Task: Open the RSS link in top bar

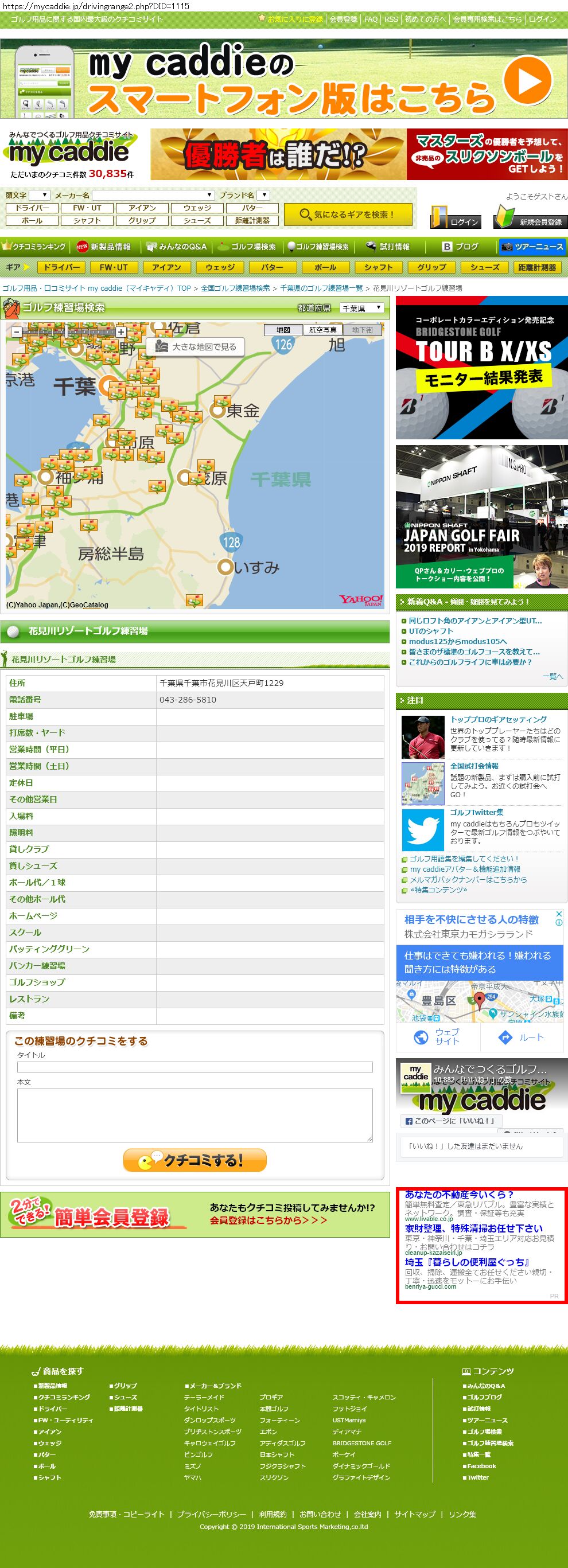Action: click(391, 19)
